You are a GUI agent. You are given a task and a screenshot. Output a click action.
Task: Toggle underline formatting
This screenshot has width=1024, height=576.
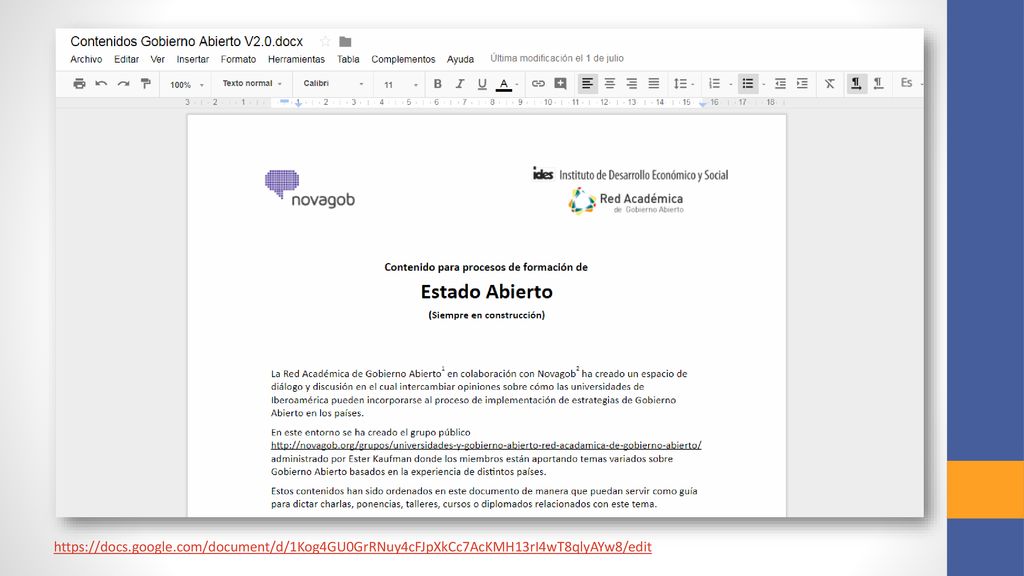click(482, 84)
